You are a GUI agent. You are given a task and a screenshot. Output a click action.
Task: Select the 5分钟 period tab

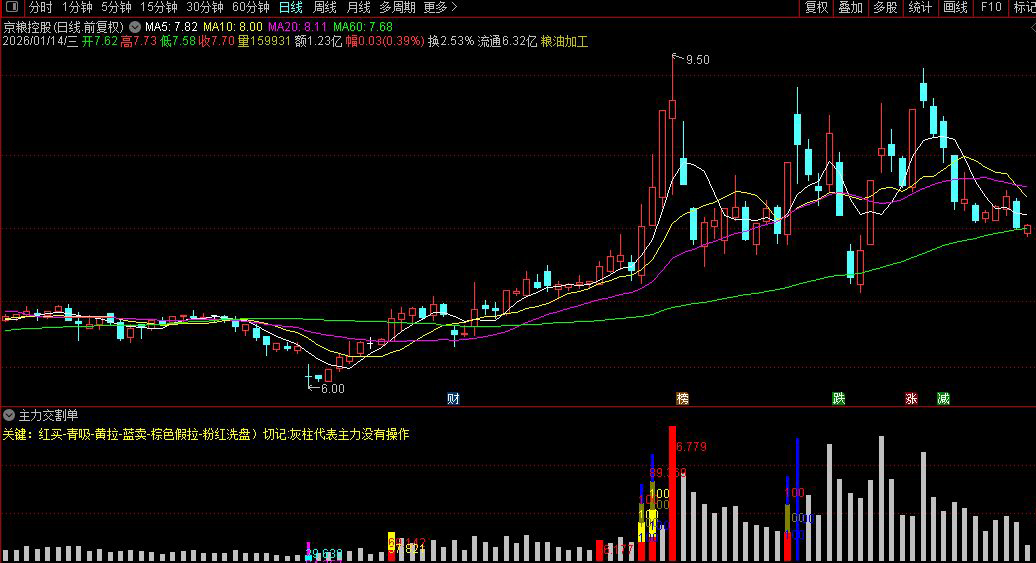click(x=116, y=7)
